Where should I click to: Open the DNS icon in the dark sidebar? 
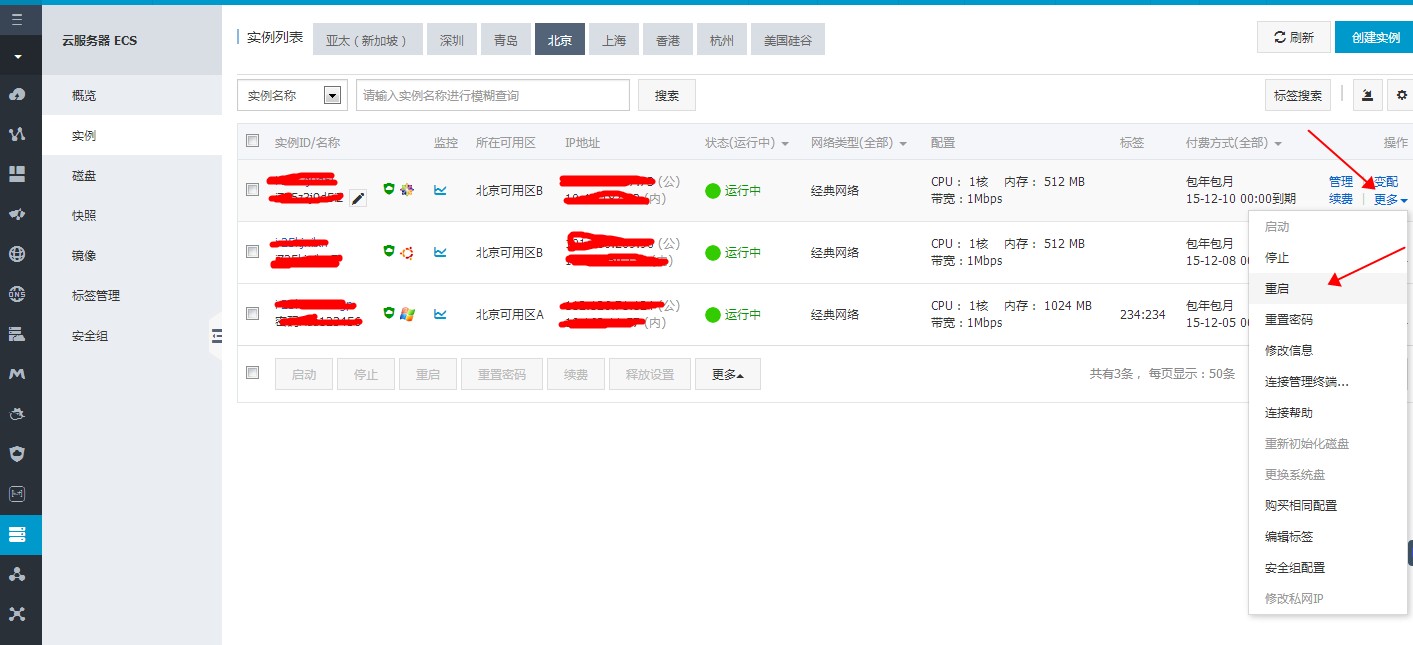click(17, 293)
